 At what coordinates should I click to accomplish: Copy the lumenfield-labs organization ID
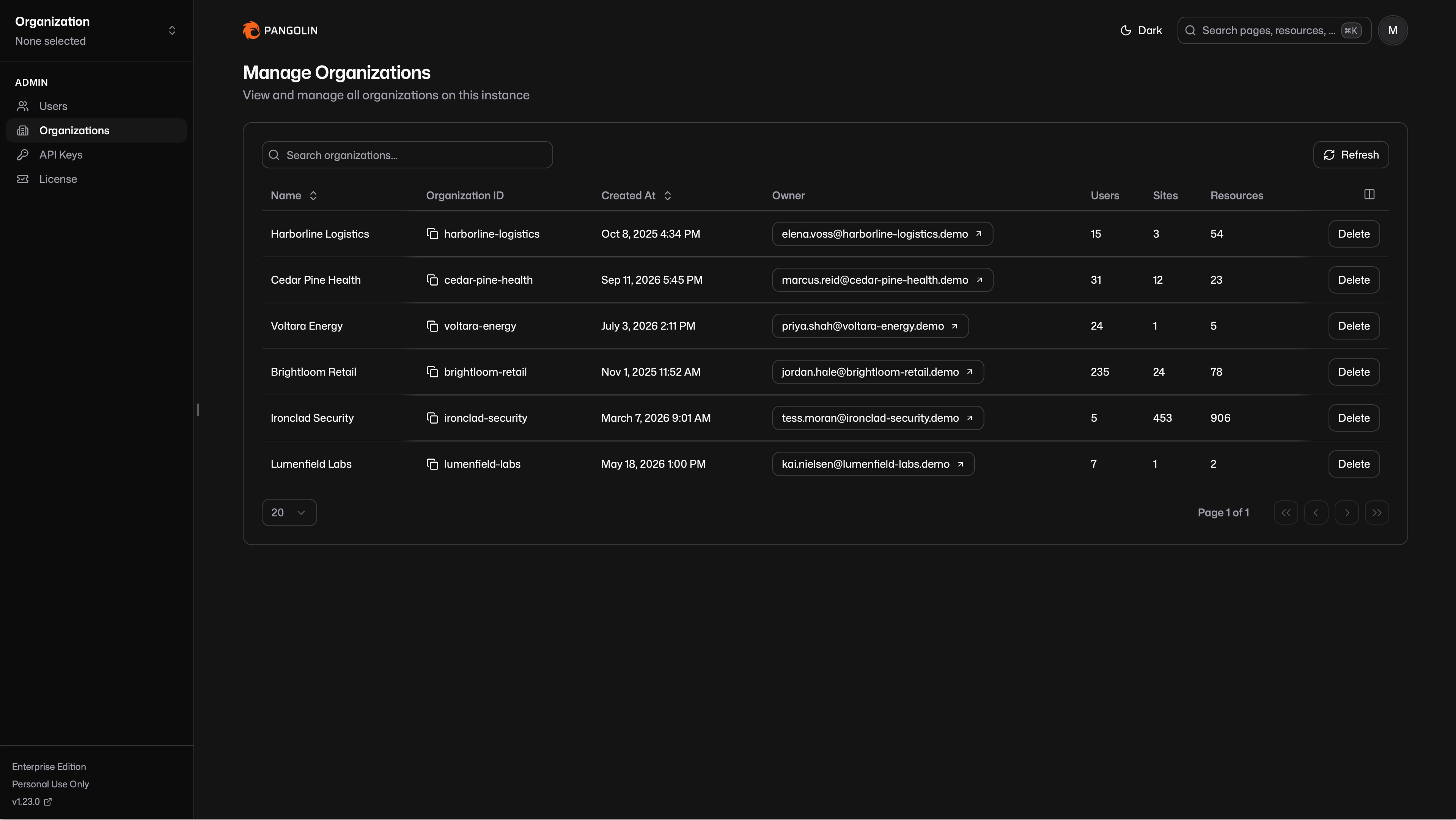(432, 464)
